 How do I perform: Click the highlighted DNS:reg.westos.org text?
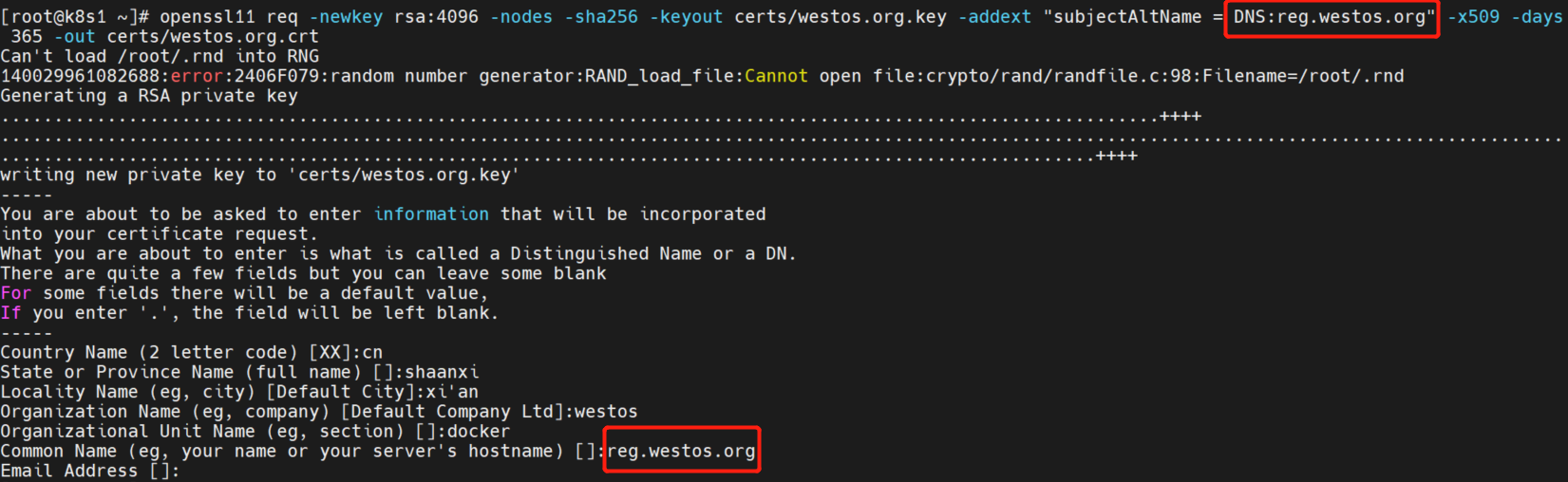pos(1333,17)
